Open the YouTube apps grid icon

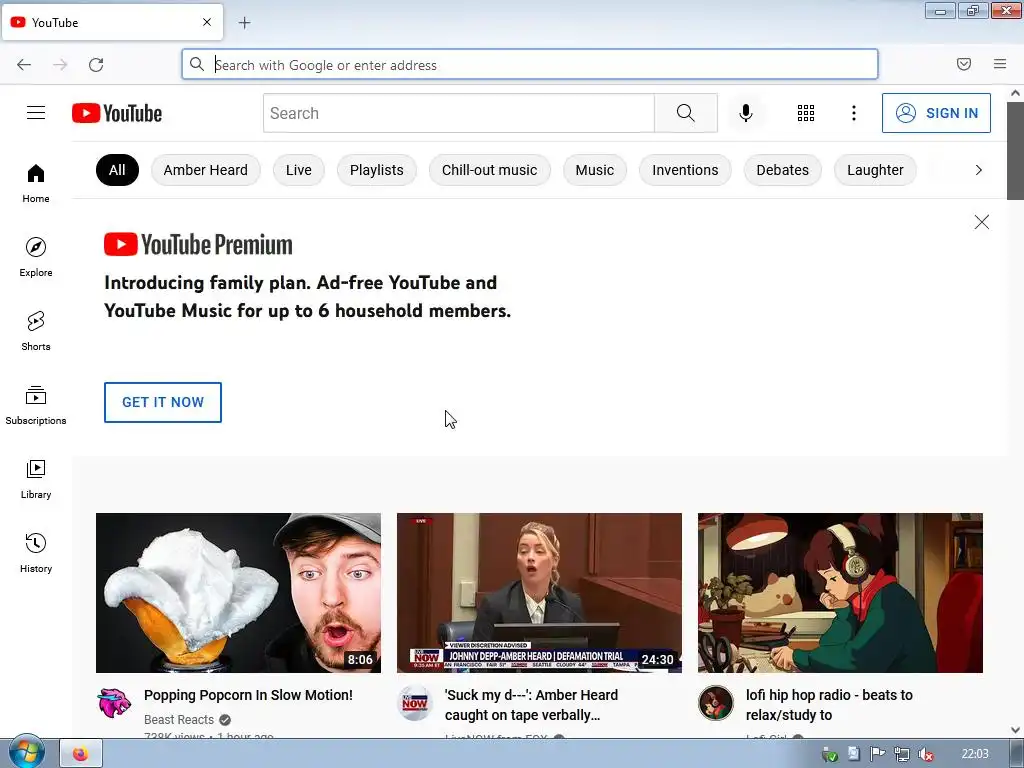pos(806,113)
